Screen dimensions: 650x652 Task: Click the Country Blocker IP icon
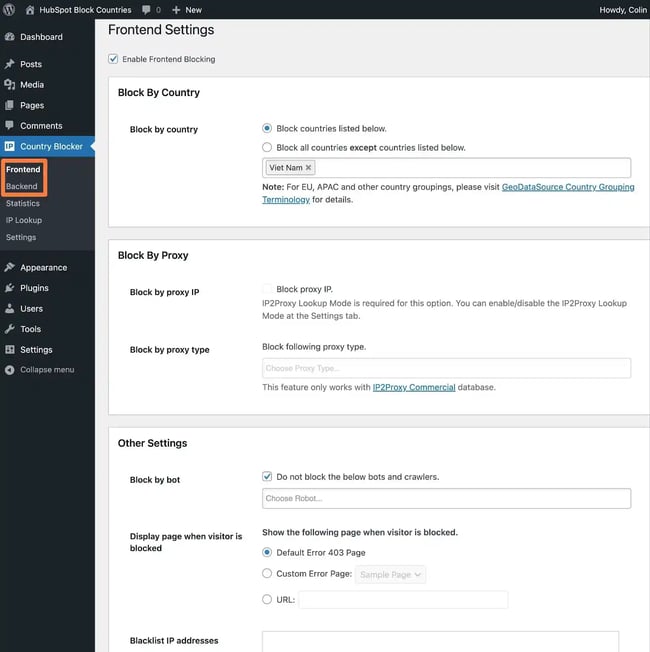tap(10, 146)
